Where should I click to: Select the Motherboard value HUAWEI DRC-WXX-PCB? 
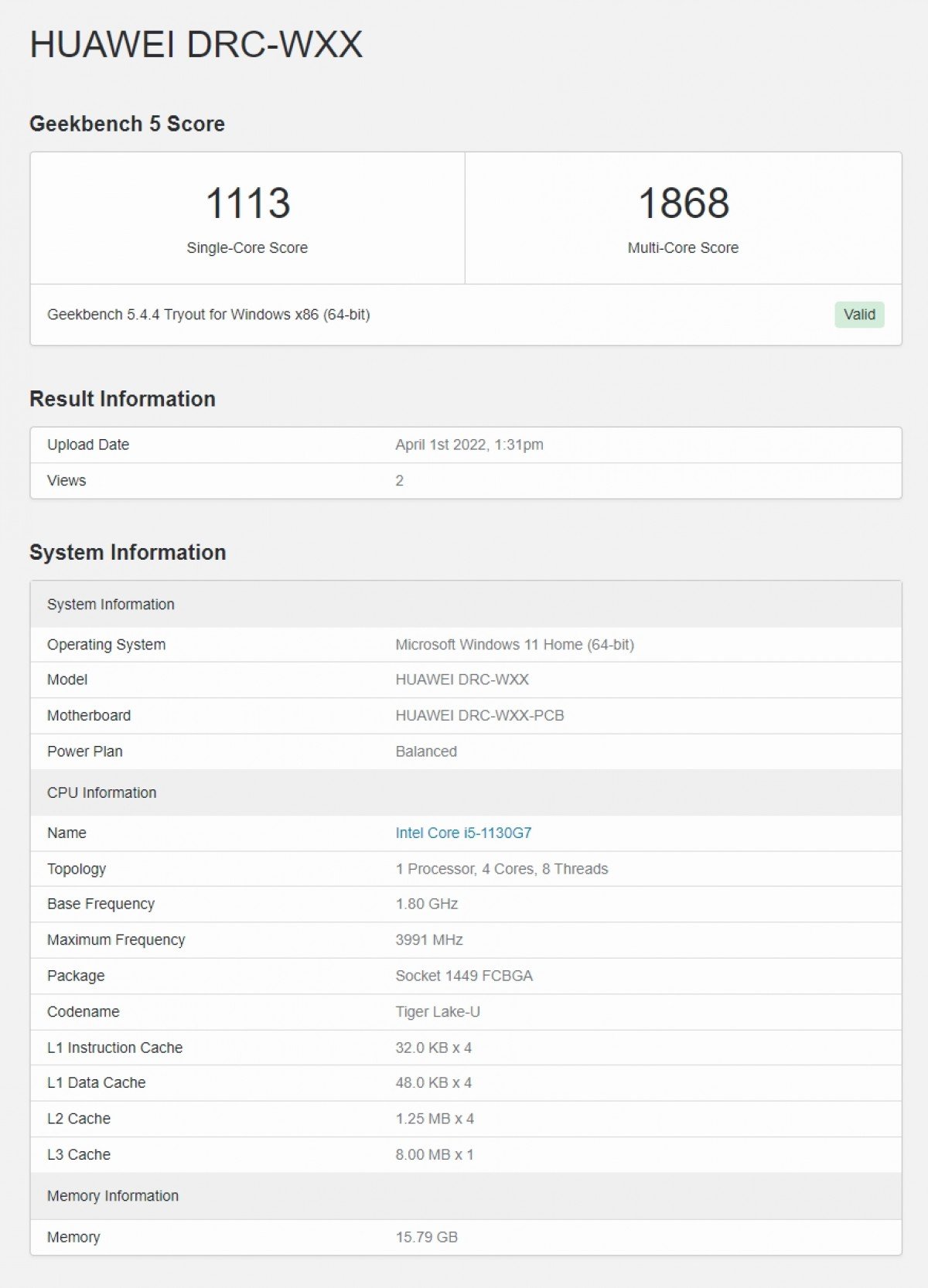[x=479, y=716]
